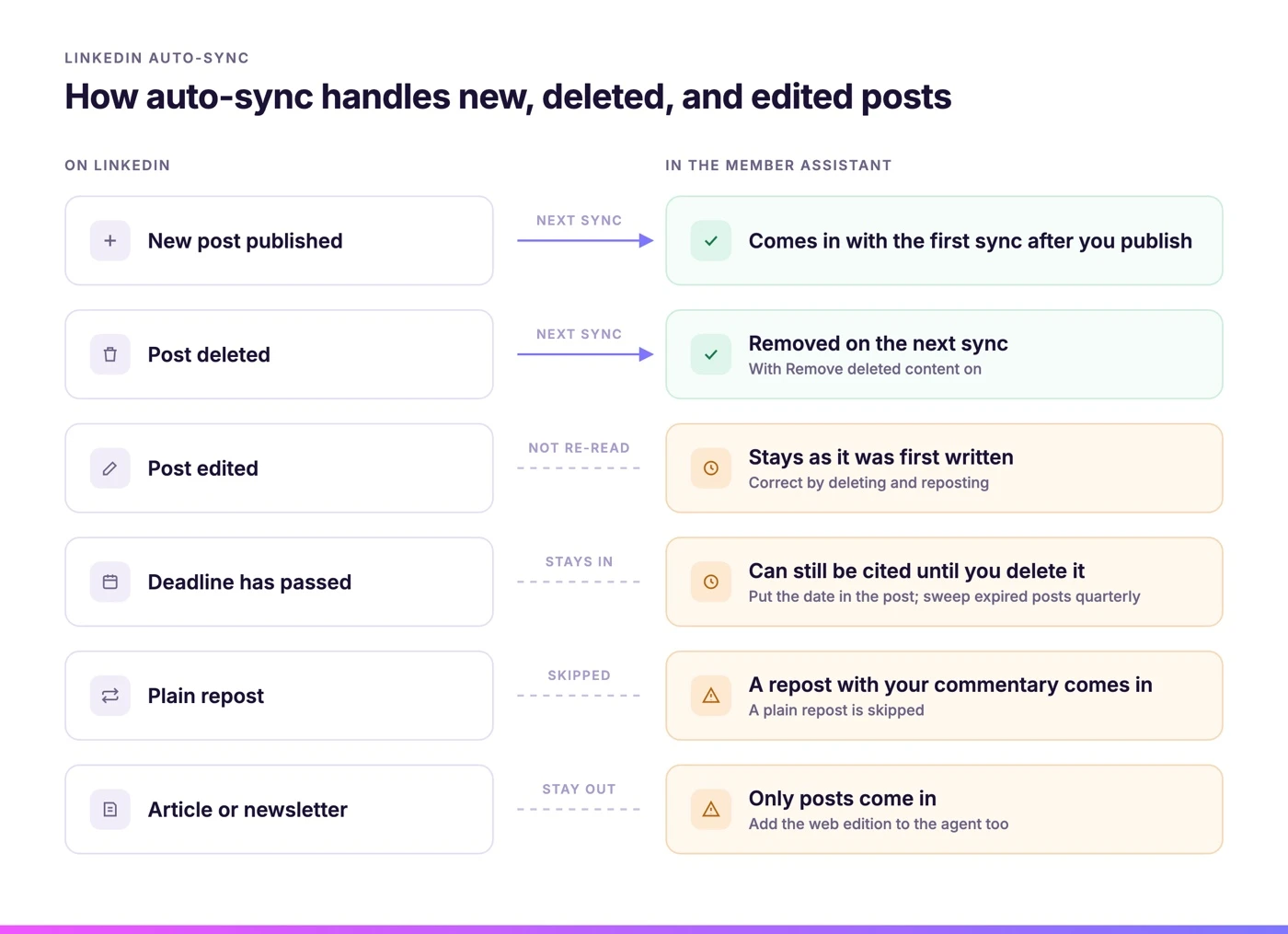Click the Can still be cited until you delete it heading

pyautogui.click(x=916, y=571)
